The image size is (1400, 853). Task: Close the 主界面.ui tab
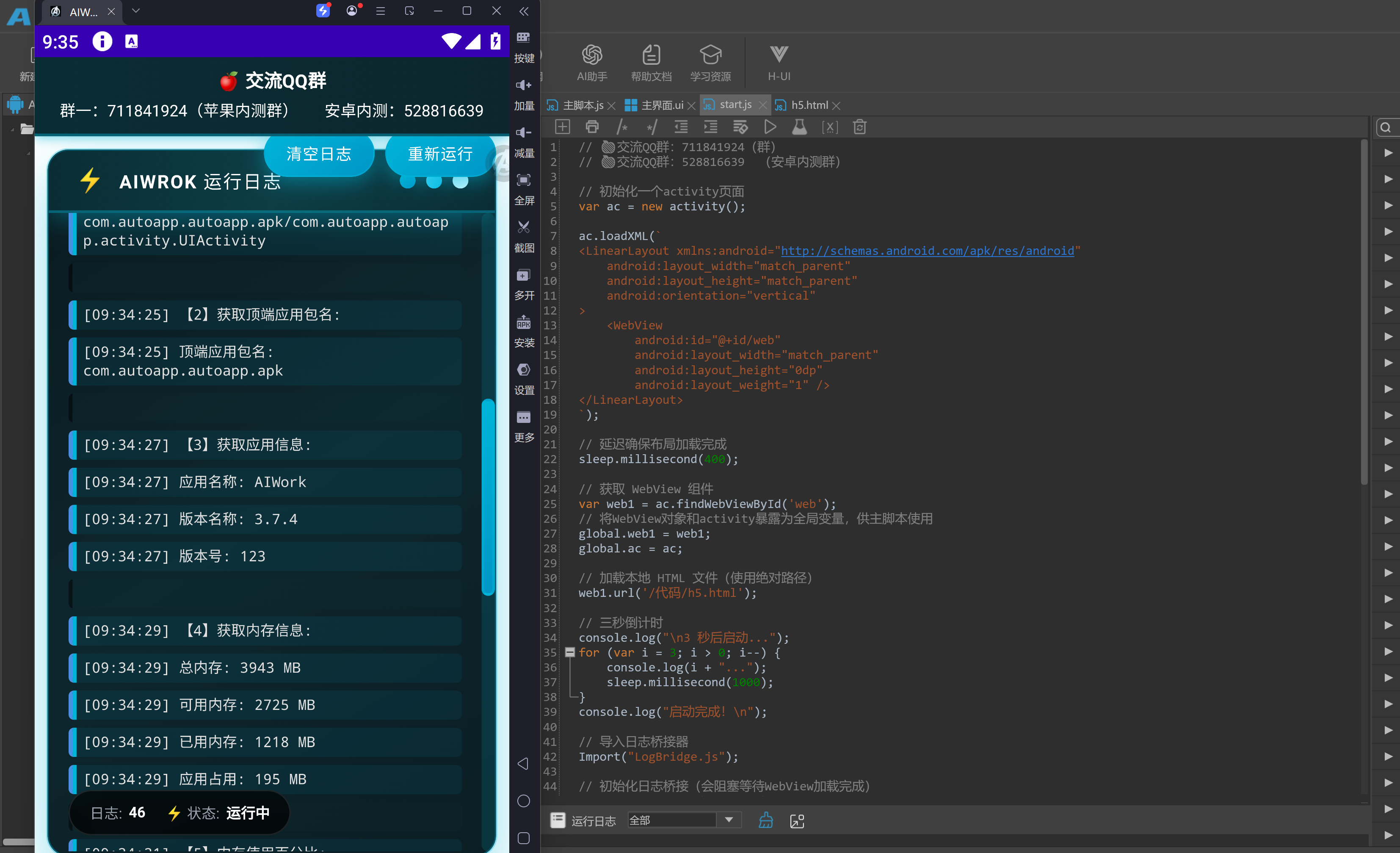click(x=691, y=106)
